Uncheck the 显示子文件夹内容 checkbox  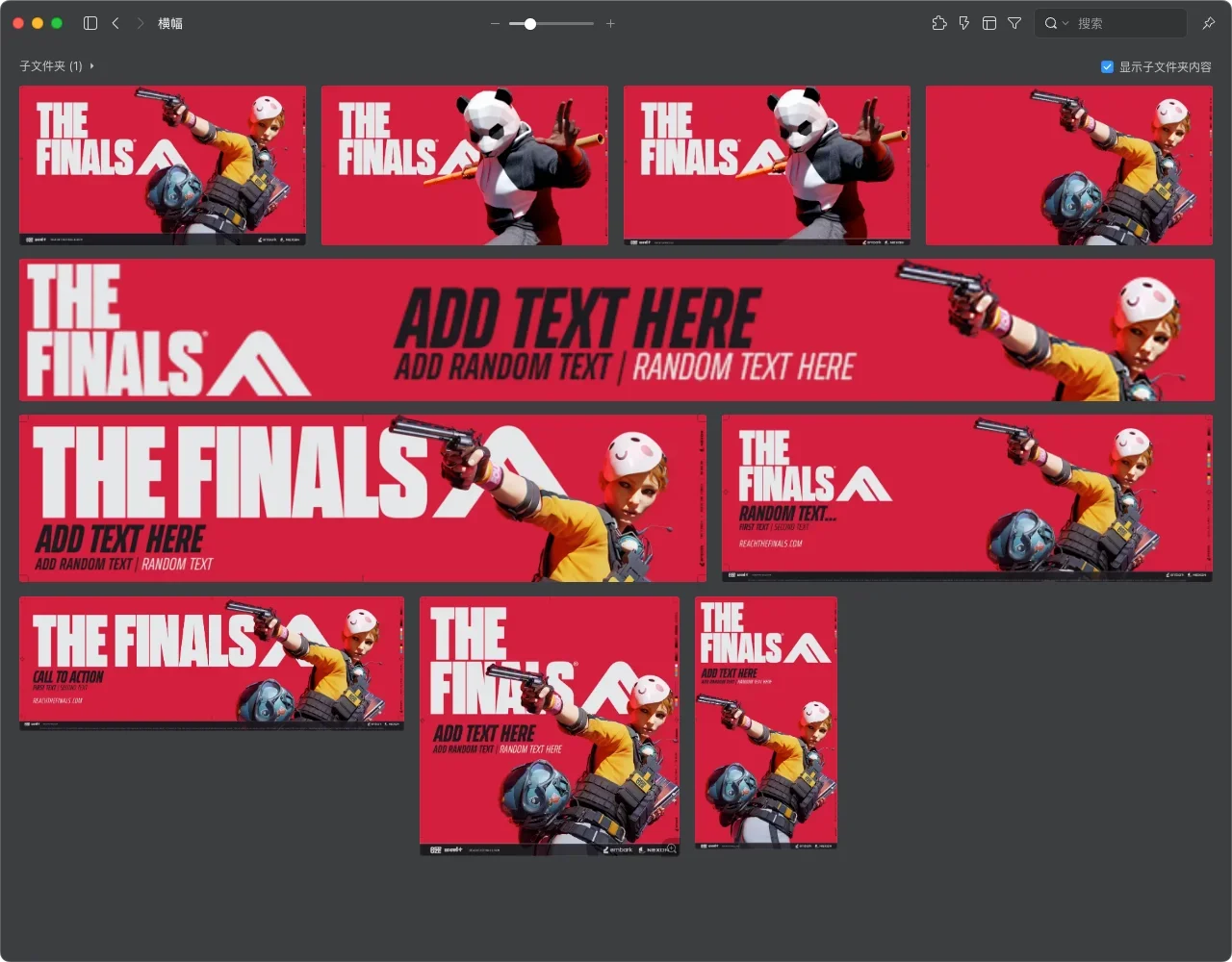[1107, 66]
